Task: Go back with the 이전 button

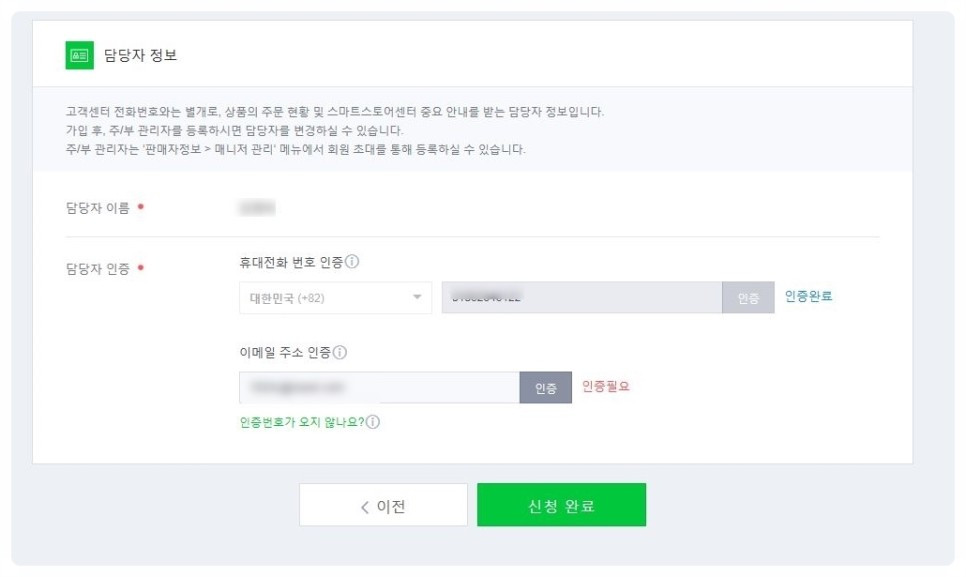Action: 383,505
